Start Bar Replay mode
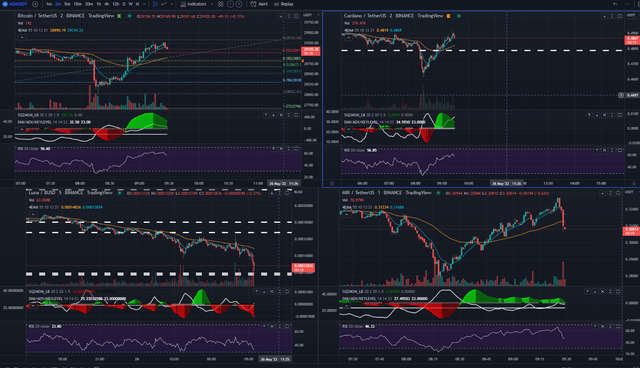 point(284,4)
